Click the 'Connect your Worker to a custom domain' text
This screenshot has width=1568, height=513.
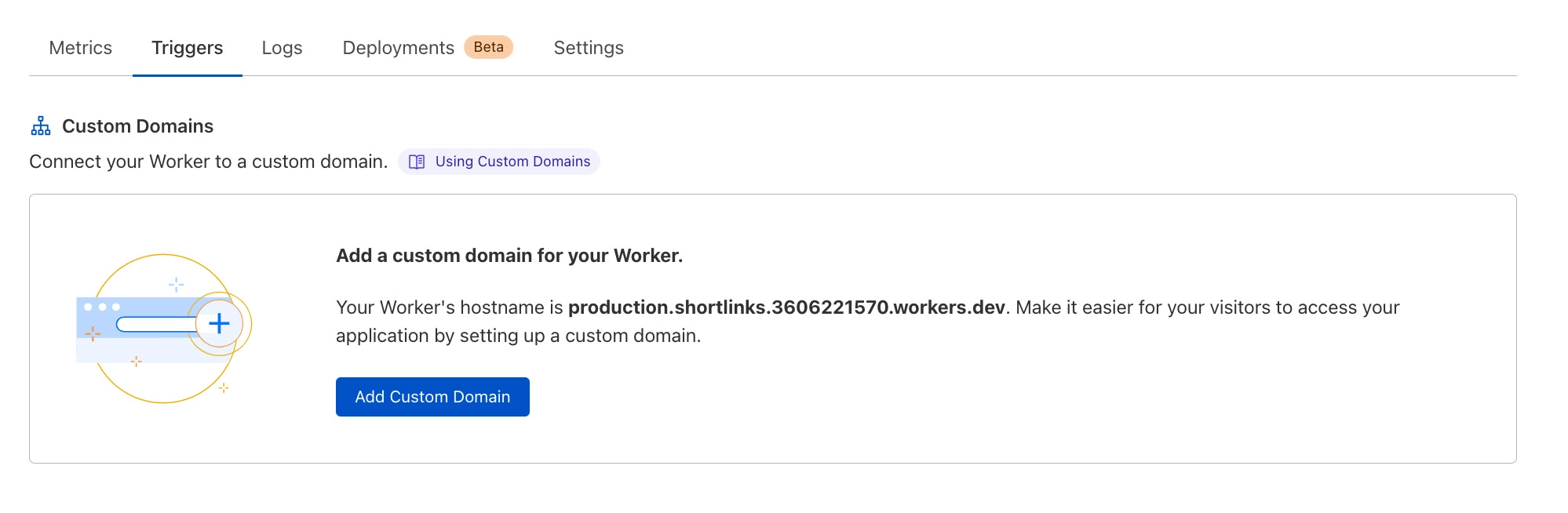click(208, 162)
